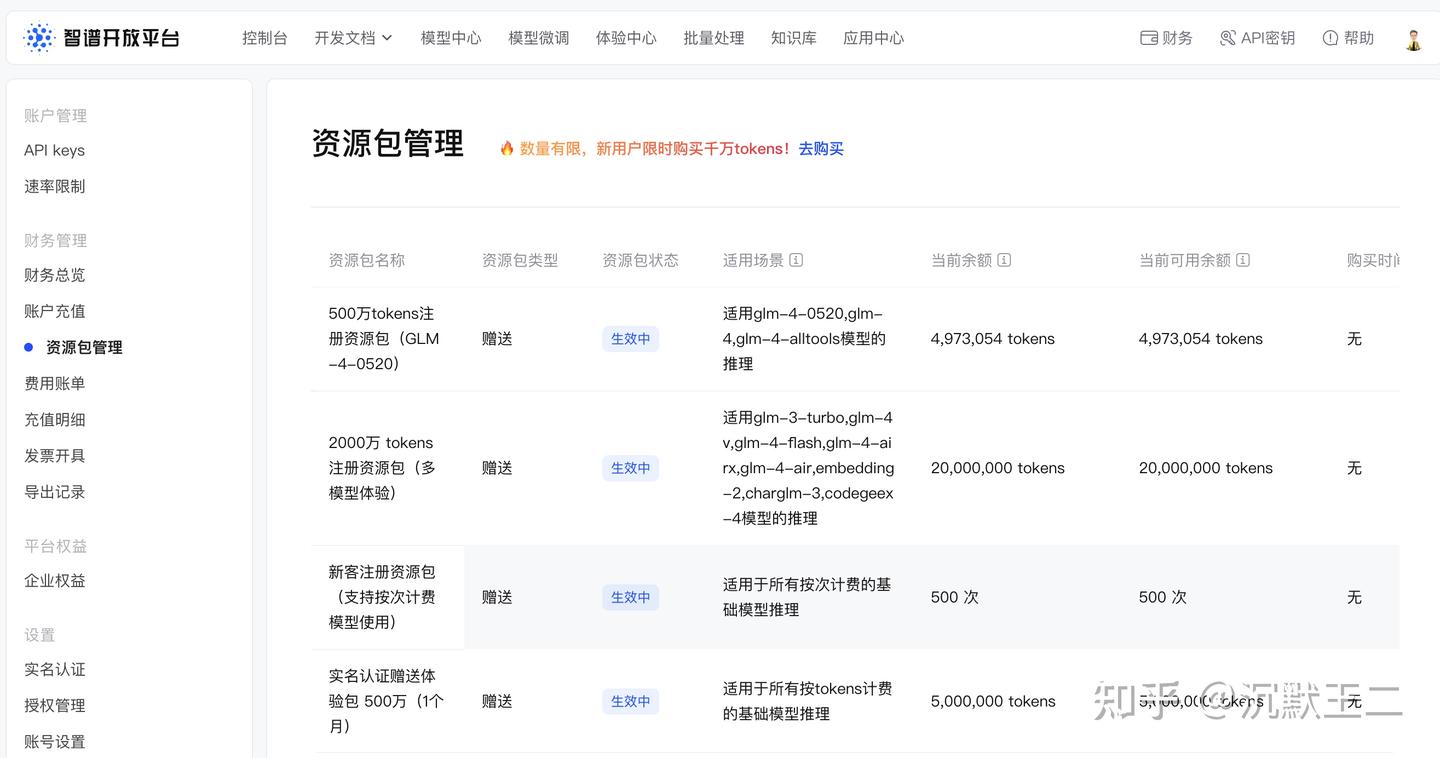
Task: Open 费用账单 in the sidebar
Action: (55, 383)
